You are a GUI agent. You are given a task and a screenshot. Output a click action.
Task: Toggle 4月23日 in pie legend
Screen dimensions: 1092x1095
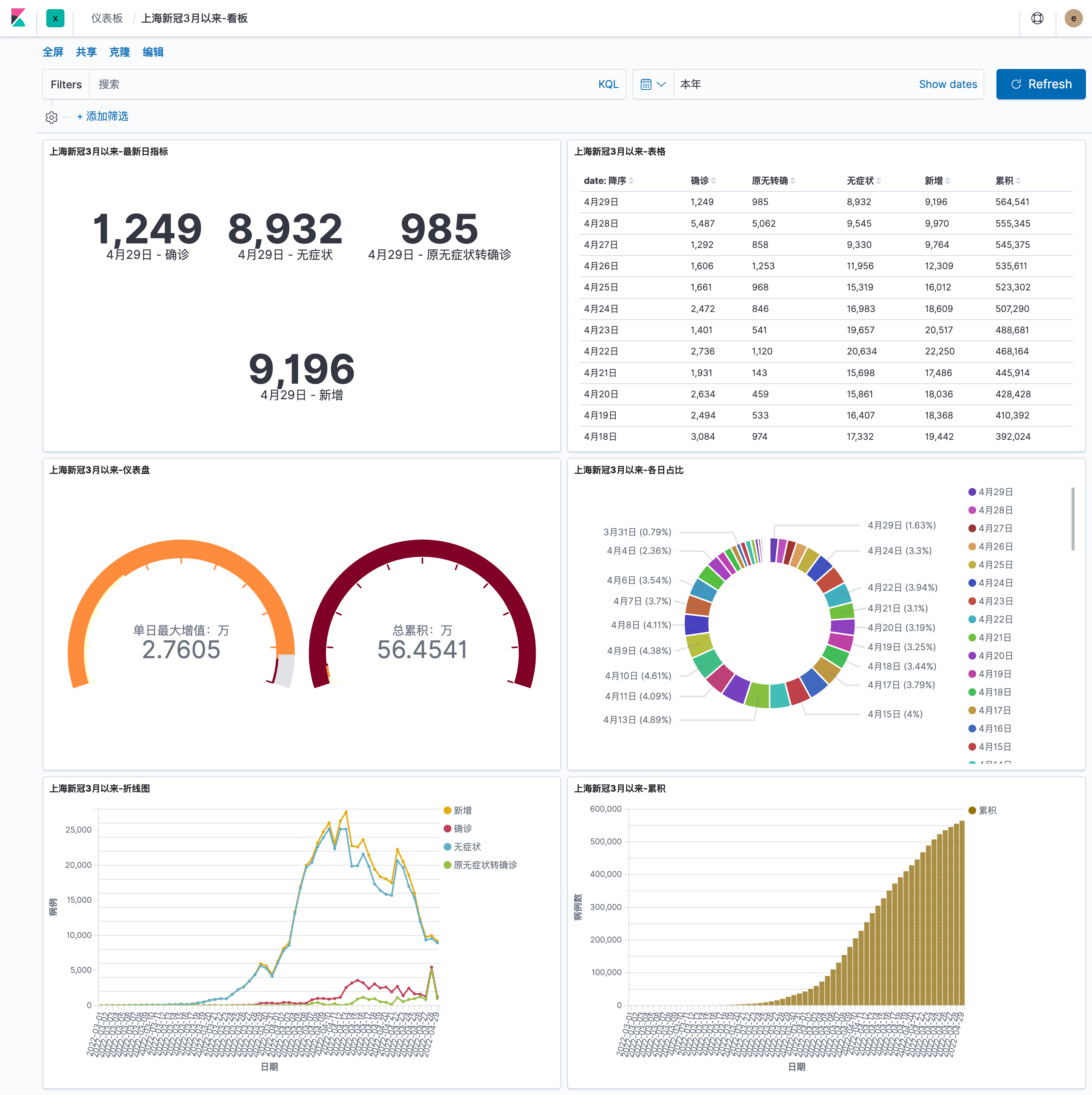pyautogui.click(x=990, y=601)
